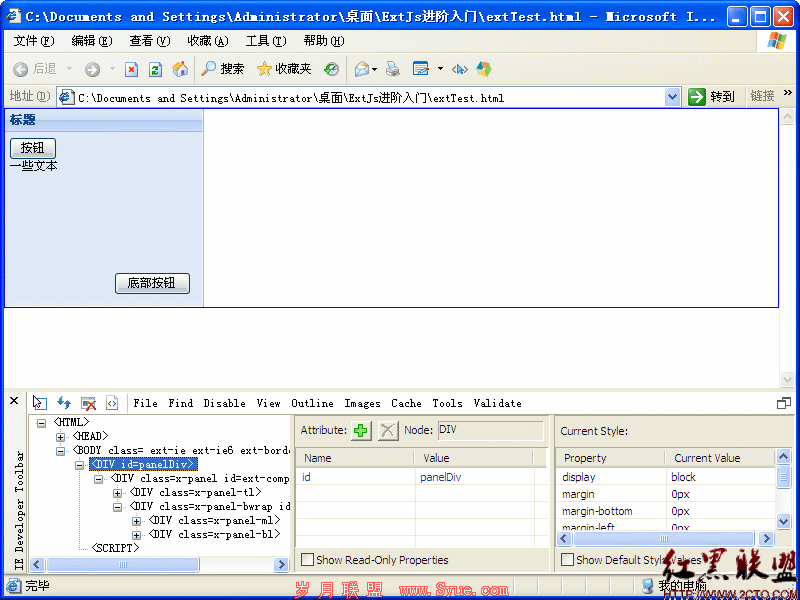Open 收藏夹 favorites star button
800x600 pixels.
pos(284,69)
